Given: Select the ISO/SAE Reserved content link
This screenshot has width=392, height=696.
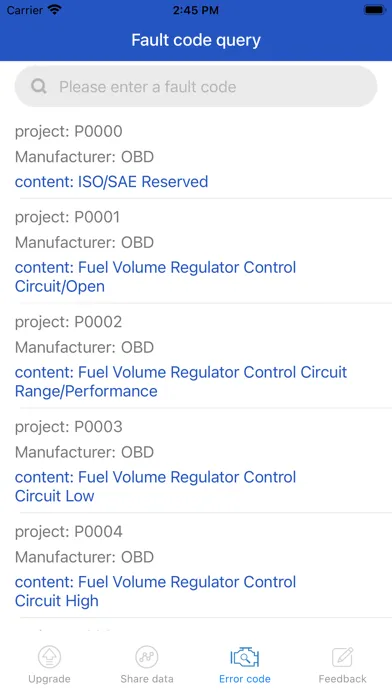Looking at the screenshot, I should pyautogui.click(x=111, y=182).
